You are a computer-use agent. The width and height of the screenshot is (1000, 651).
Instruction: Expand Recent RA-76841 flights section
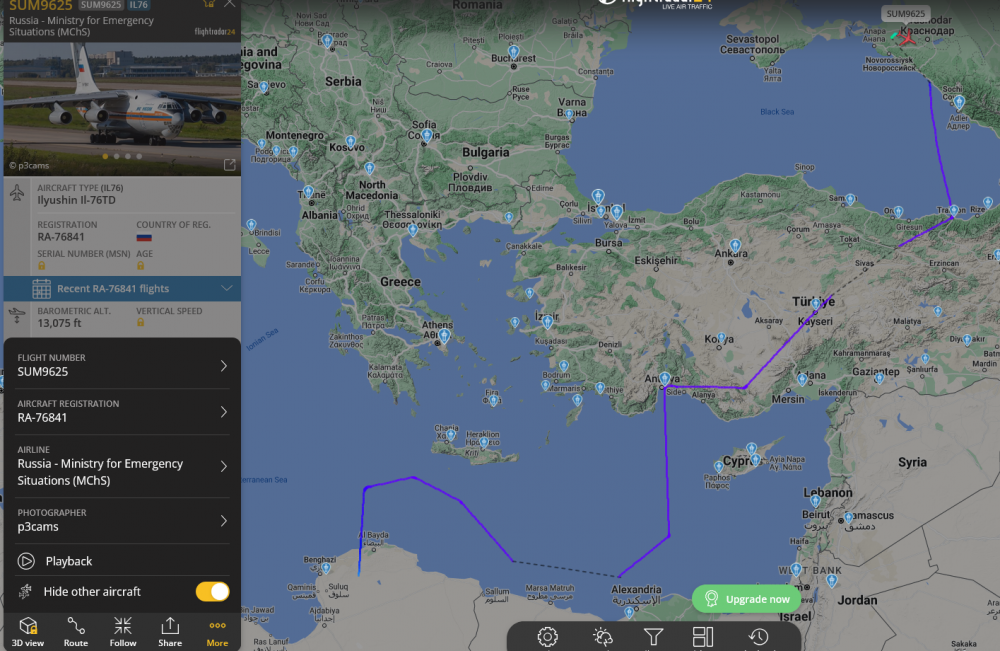pyautogui.click(x=122, y=289)
